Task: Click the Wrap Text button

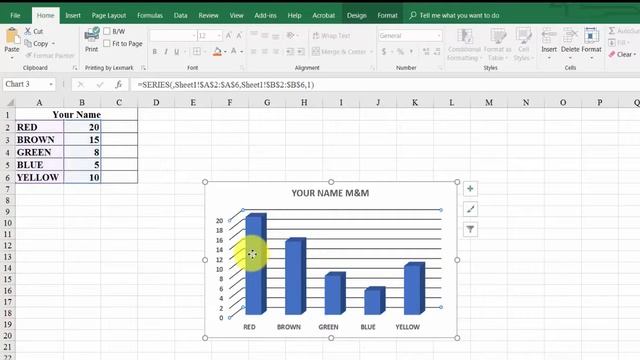Action: (331, 36)
